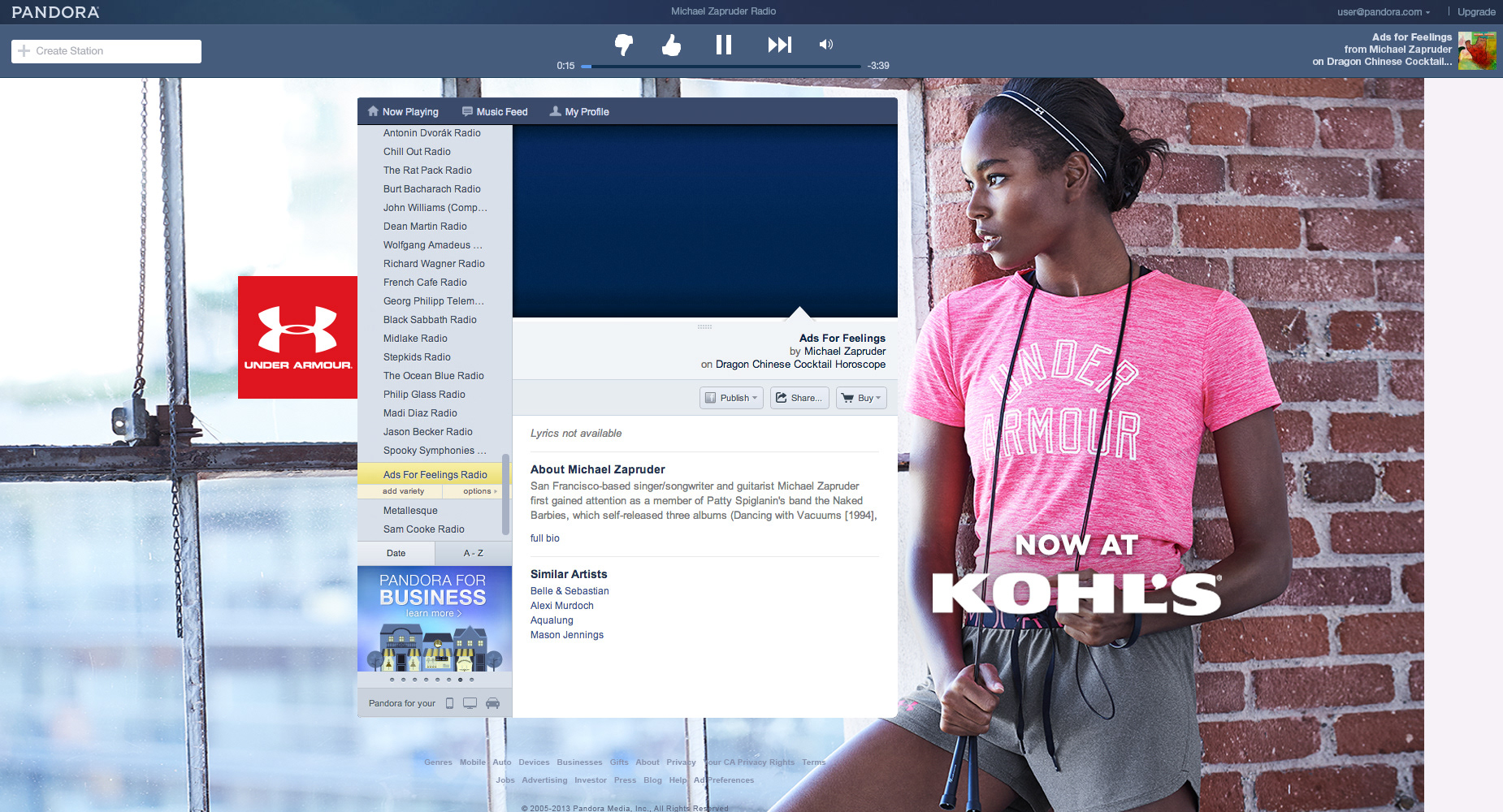Click the Now at Kohl's advertisement text
This screenshot has width=1503, height=812.
(1076, 574)
